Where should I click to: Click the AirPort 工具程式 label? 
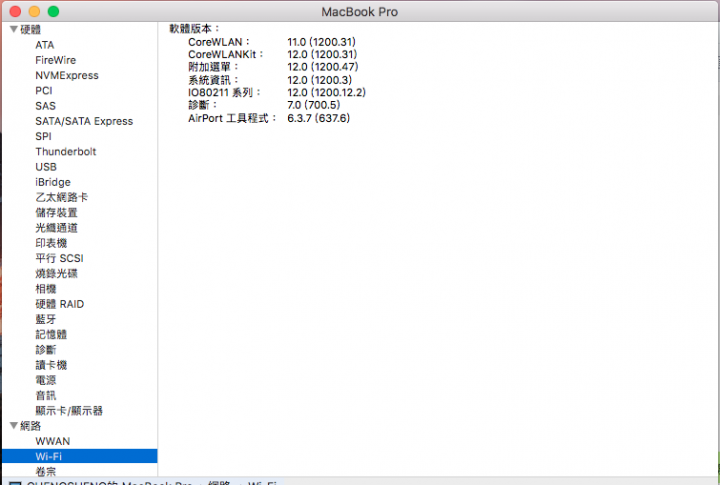click(x=232, y=118)
